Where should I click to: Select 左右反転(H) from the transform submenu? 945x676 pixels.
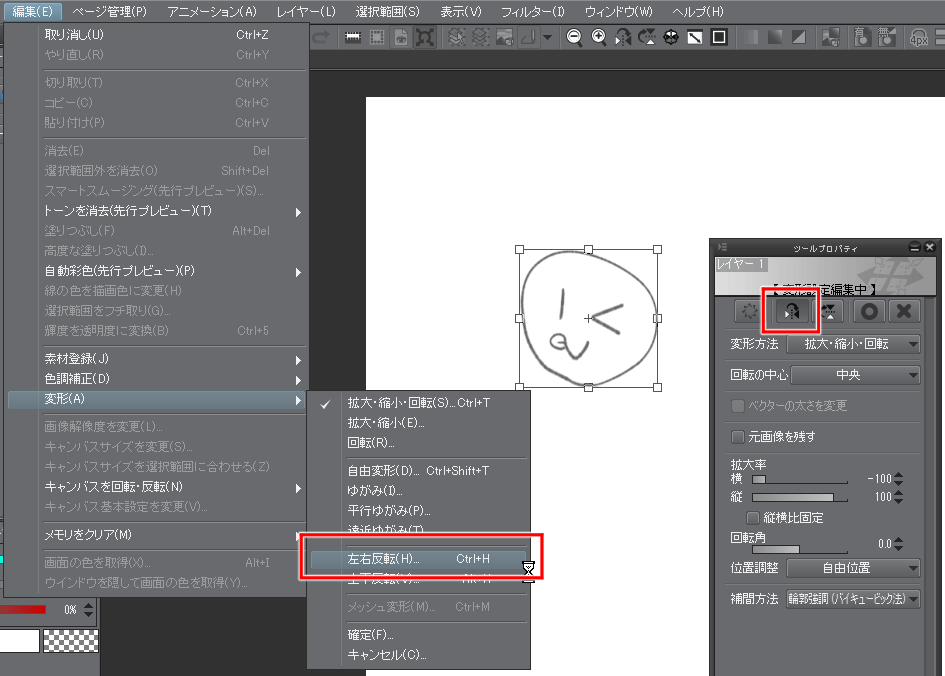384,559
